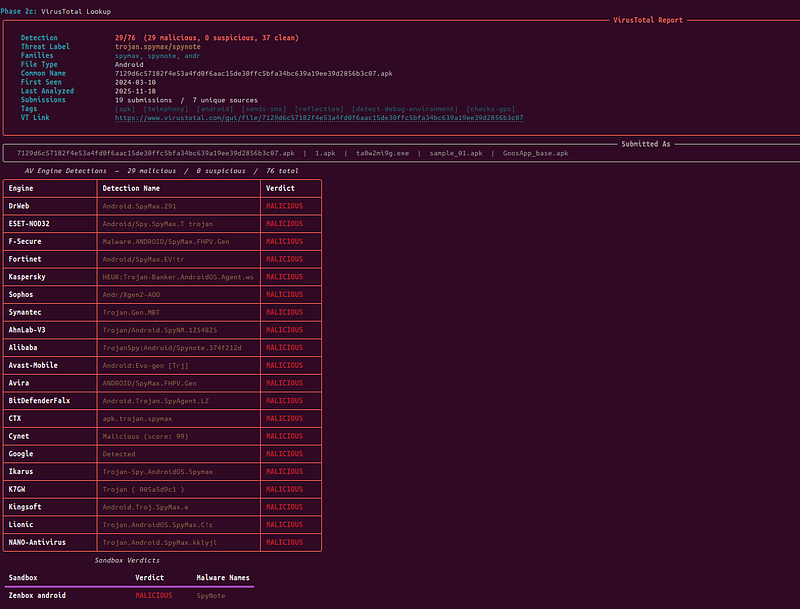This screenshot has height=609, width=800.
Task: Select Avira detection 'ANDROID/SpyMax.FHPV.Gen'
Action: [149, 383]
